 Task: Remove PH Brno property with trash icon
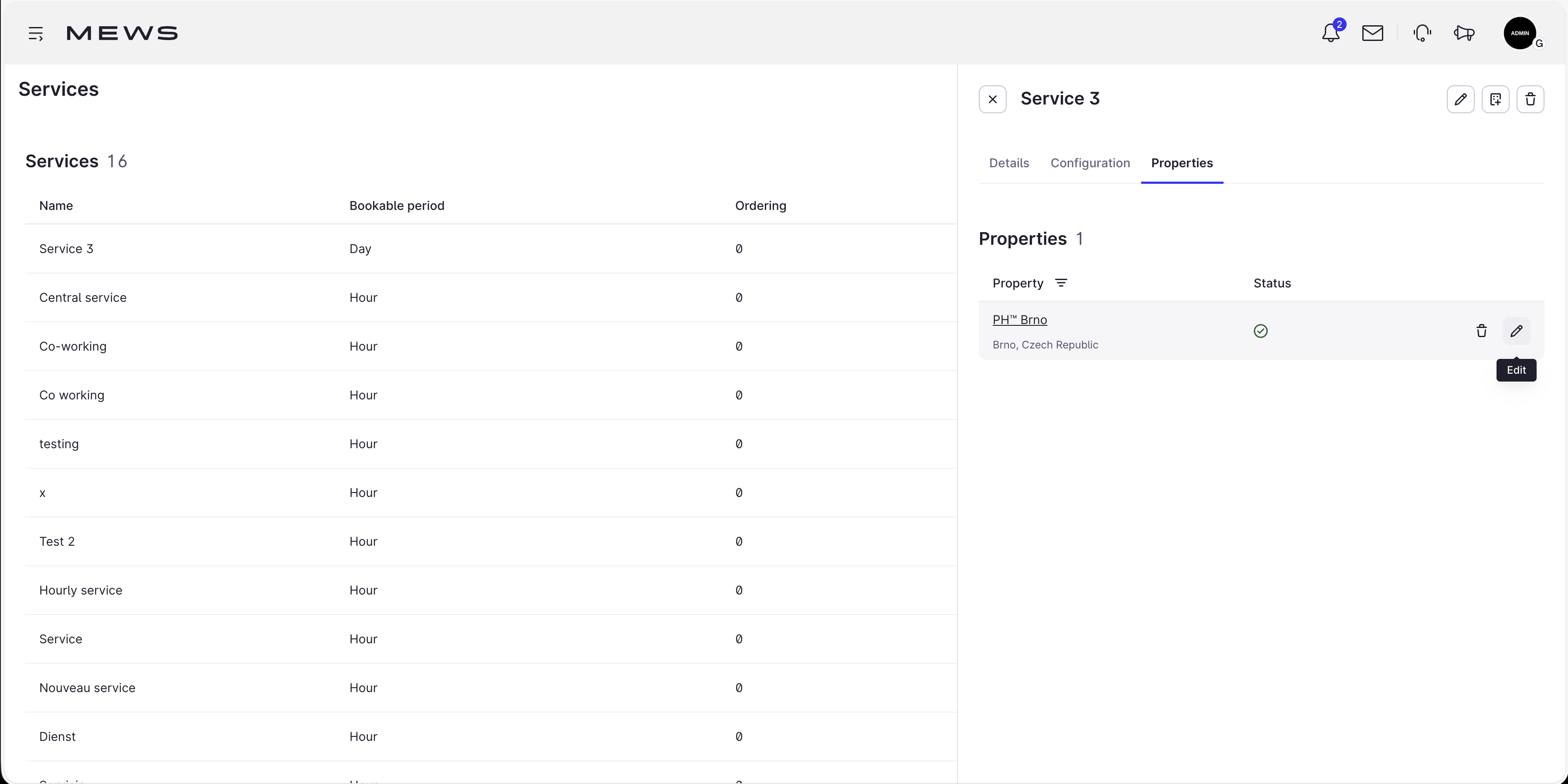(x=1482, y=331)
